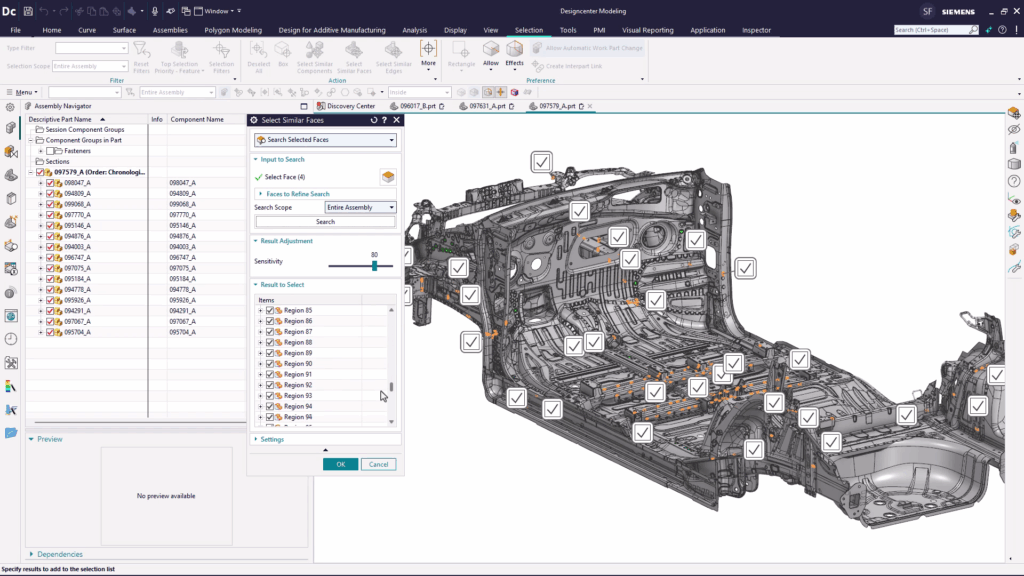Click the Select Face cube icon
Viewport: 1024px width, 576px height.
(x=387, y=177)
